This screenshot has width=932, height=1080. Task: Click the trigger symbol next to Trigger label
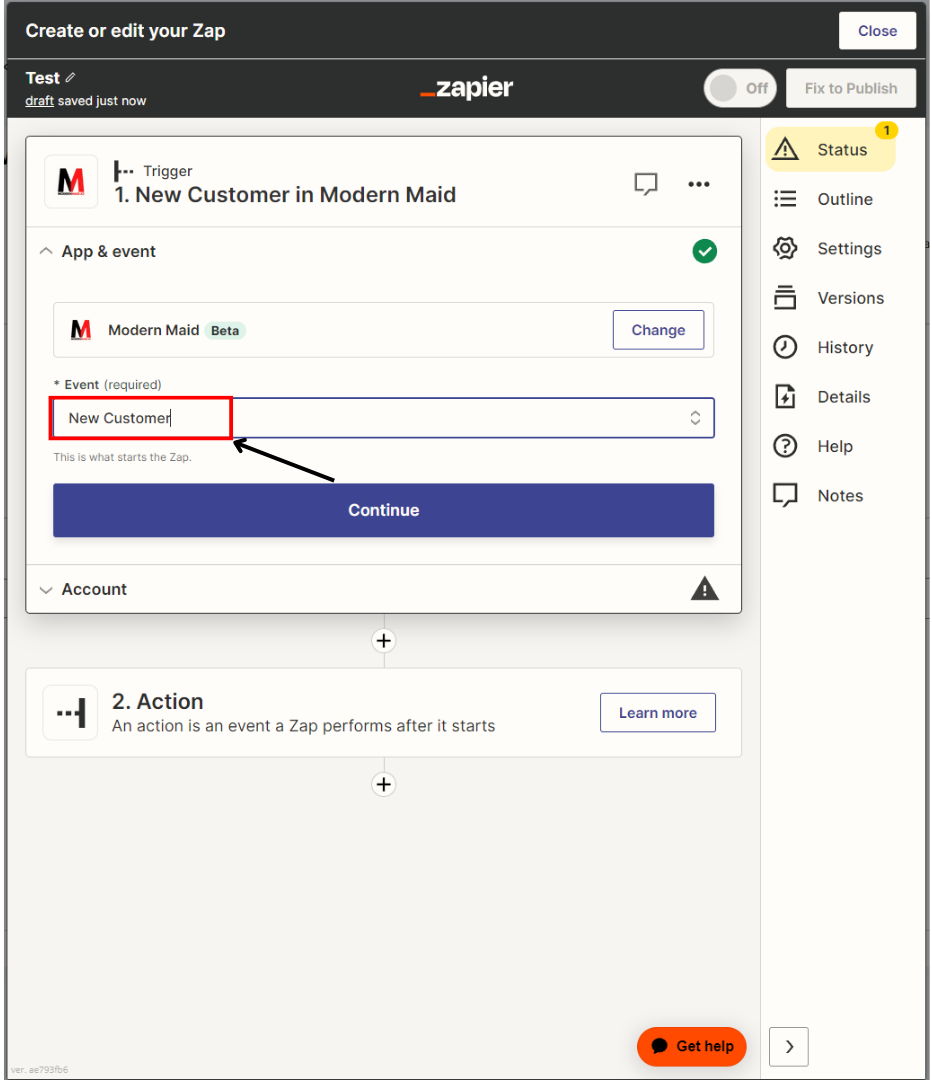[x=123, y=171]
